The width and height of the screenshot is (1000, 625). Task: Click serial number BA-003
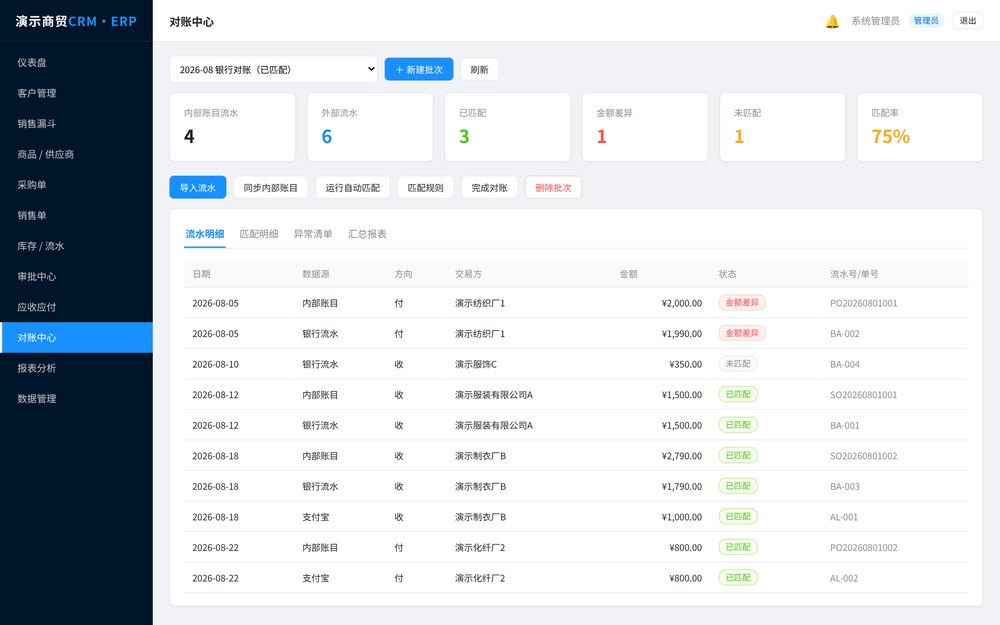pyautogui.click(x=845, y=487)
